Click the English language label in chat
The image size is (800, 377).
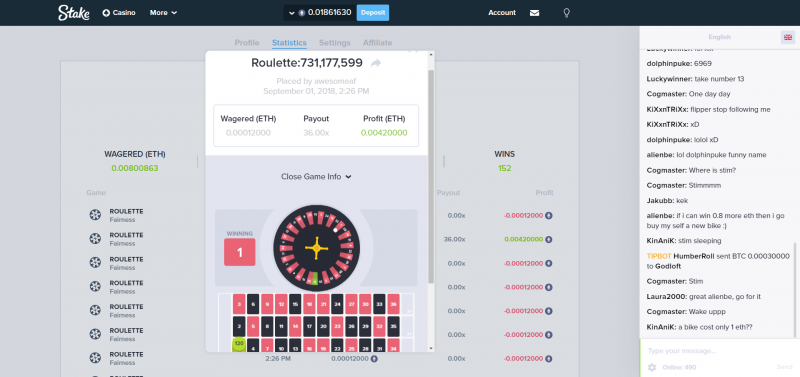719,37
